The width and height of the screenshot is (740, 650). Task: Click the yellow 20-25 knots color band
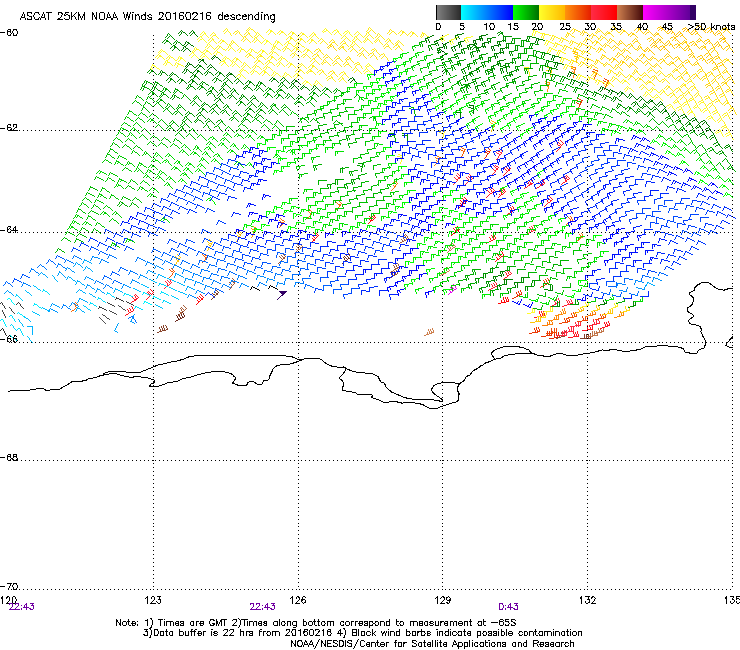click(x=552, y=12)
